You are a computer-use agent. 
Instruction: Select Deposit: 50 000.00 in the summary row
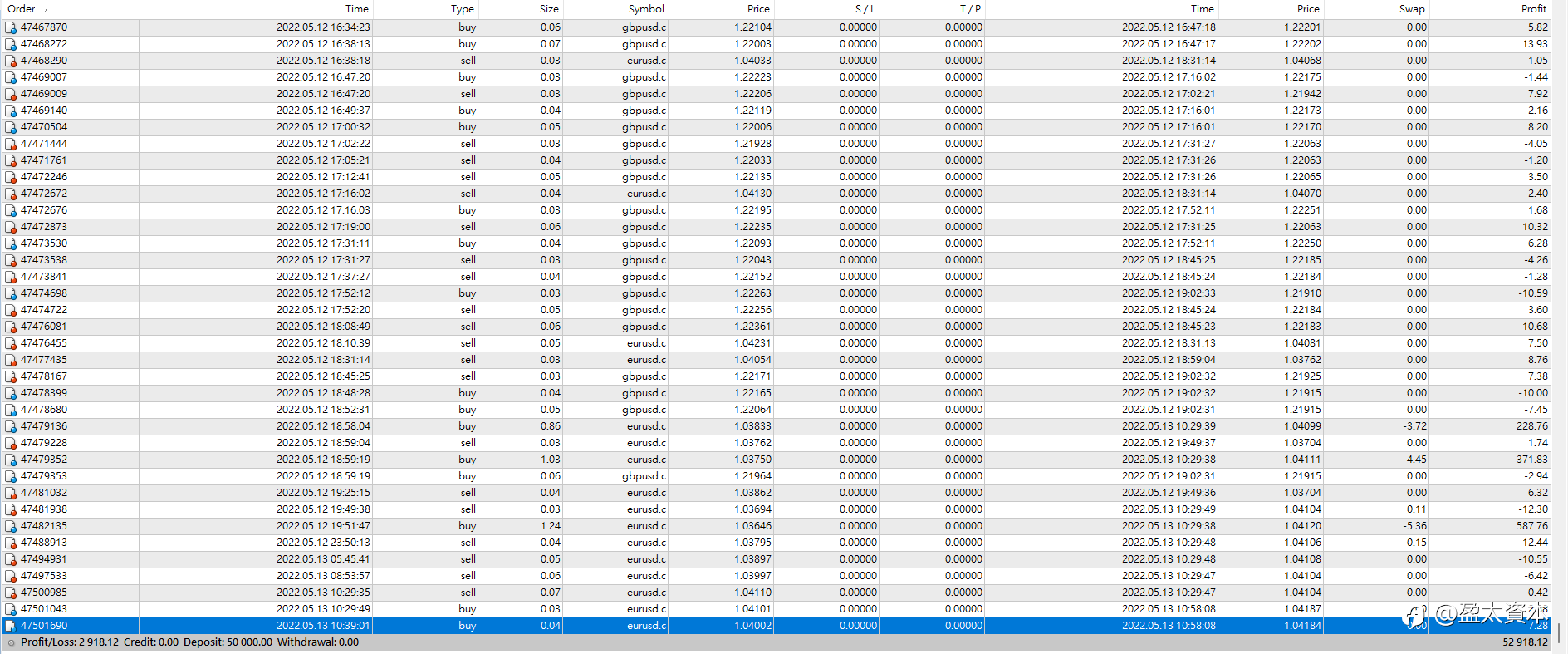[228, 642]
